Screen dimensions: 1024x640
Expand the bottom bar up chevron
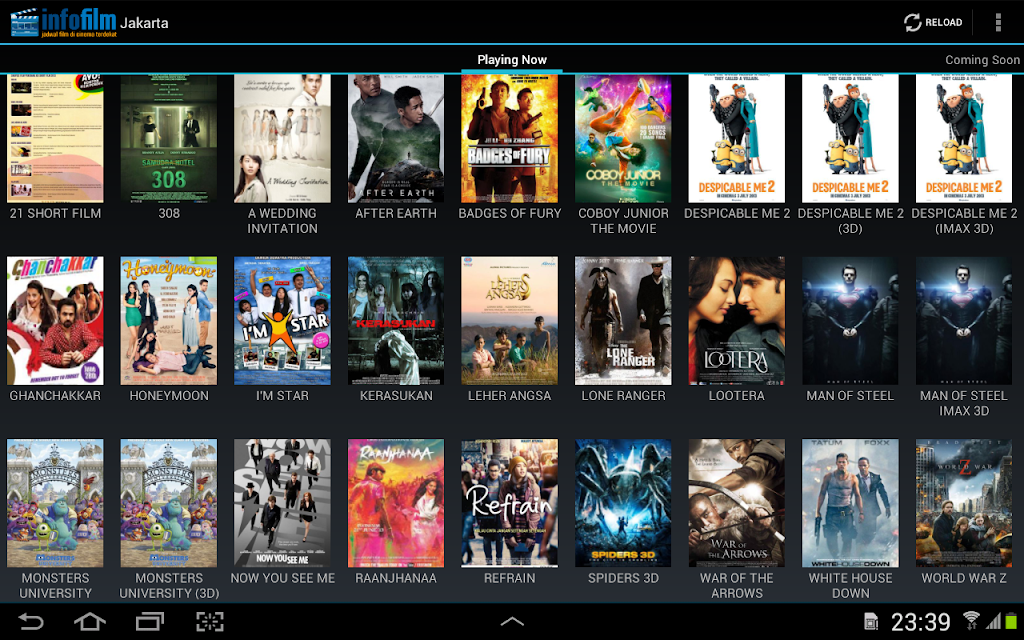pyautogui.click(x=512, y=621)
